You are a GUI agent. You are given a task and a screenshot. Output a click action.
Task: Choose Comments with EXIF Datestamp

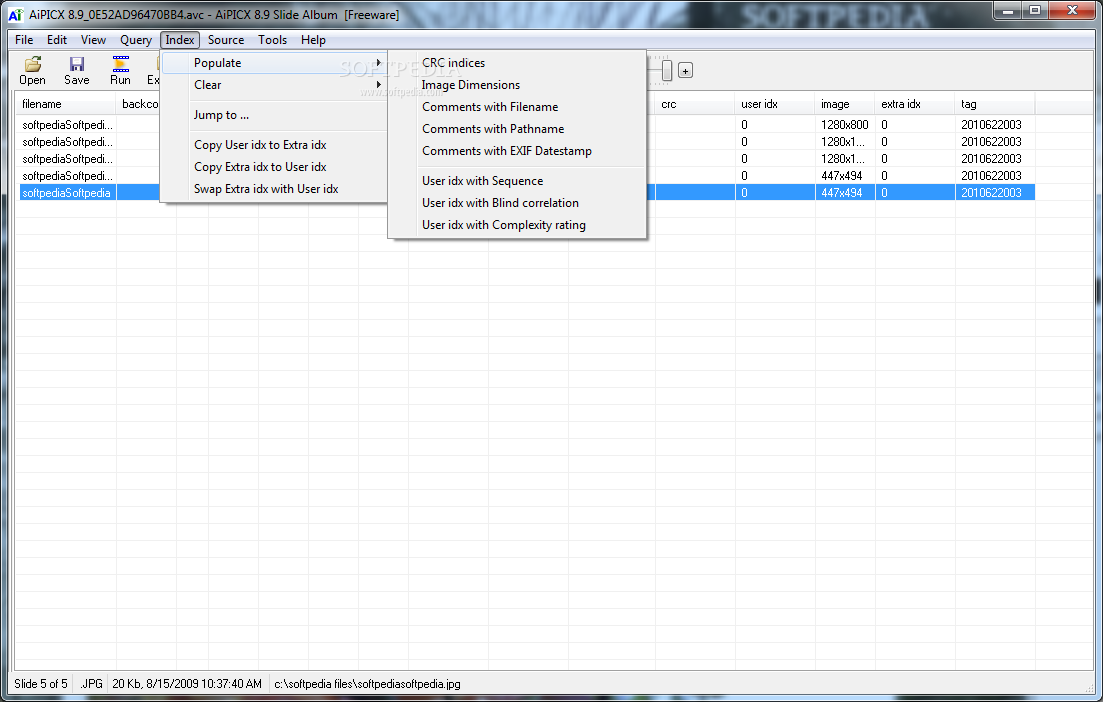tap(517, 151)
